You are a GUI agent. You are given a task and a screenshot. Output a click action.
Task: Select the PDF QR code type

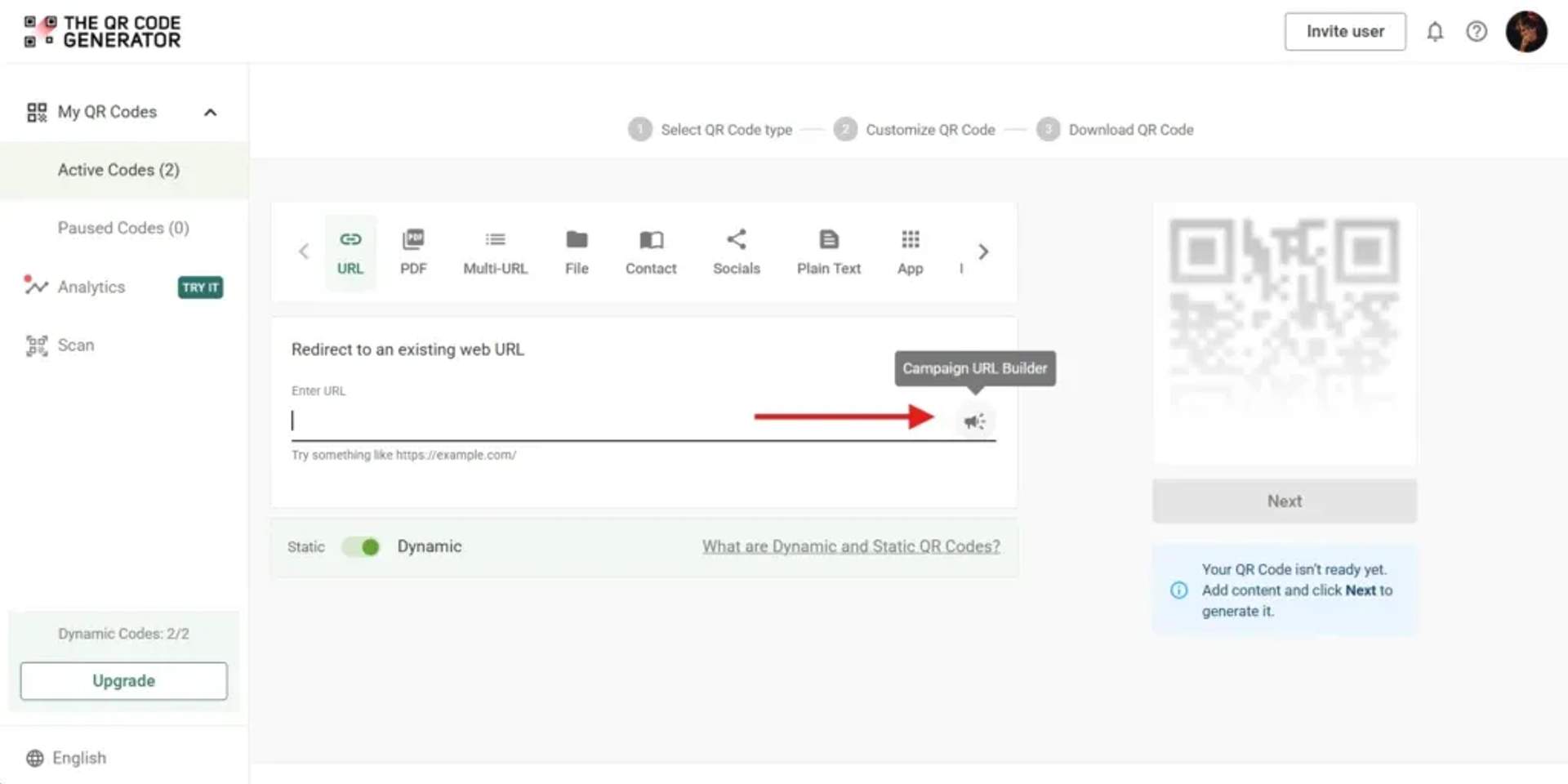(413, 252)
